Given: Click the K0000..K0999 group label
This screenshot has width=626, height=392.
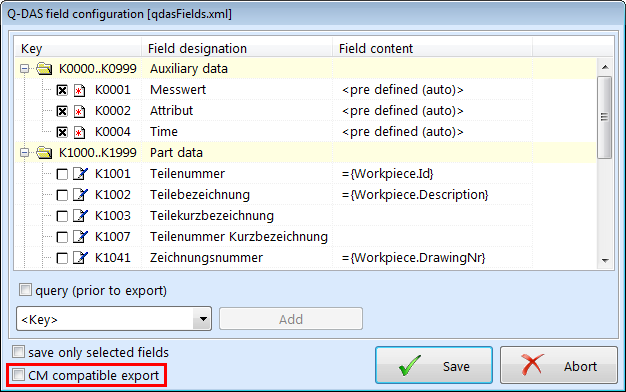Looking at the screenshot, I should [x=98, y=69].
